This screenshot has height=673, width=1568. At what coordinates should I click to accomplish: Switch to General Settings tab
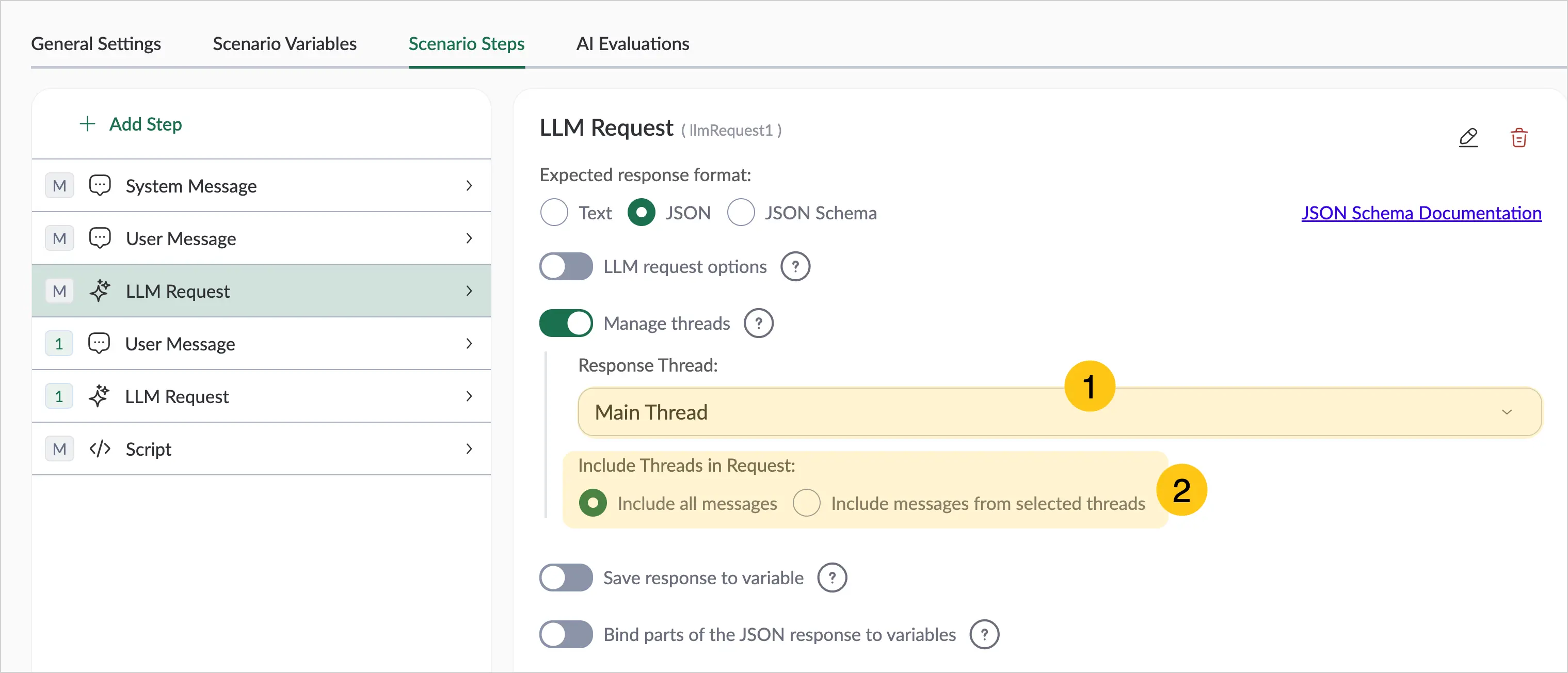coord(96,44)
